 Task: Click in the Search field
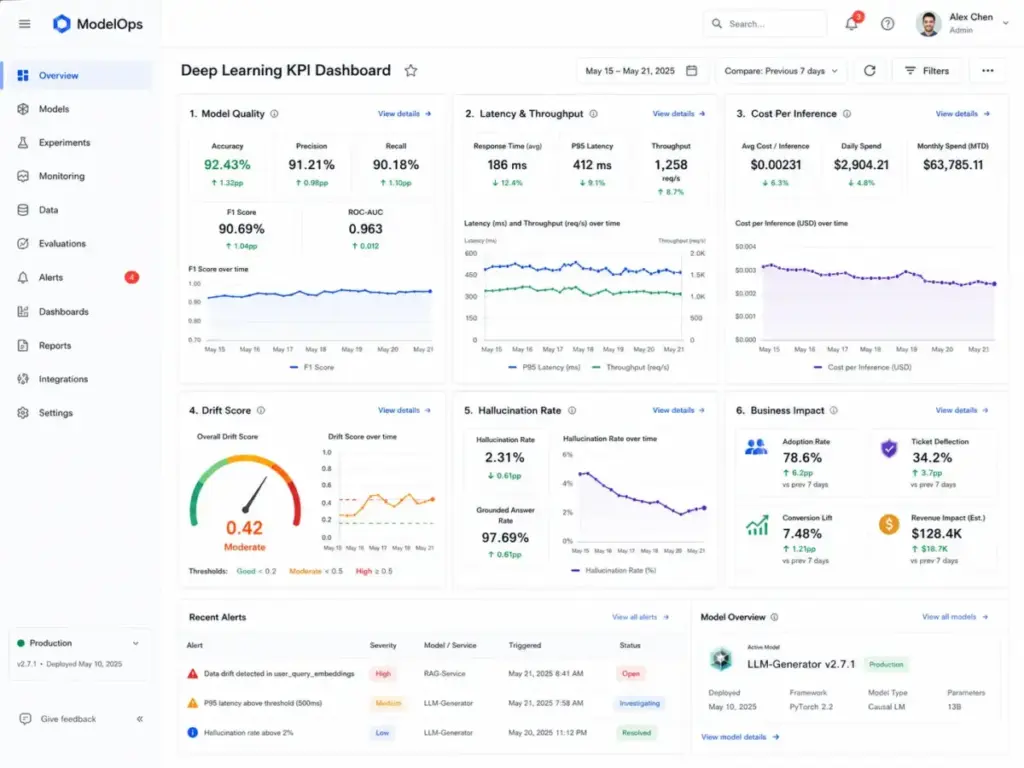[765, 24]
